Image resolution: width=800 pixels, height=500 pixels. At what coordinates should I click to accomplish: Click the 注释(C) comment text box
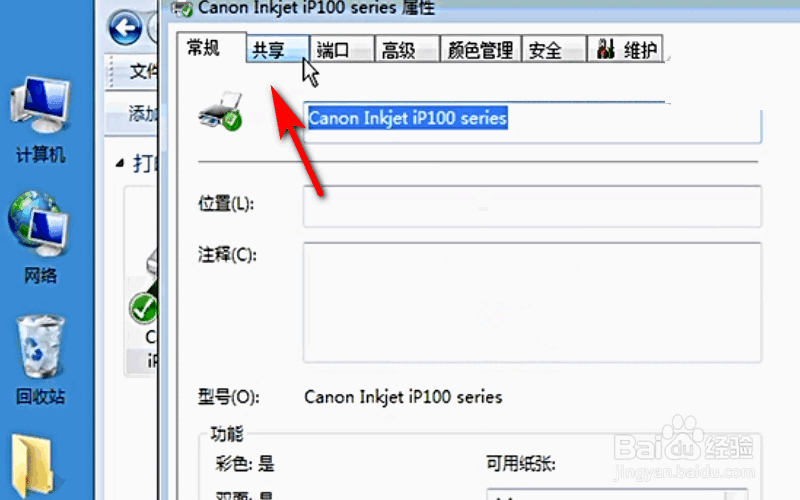click(532, 303)
